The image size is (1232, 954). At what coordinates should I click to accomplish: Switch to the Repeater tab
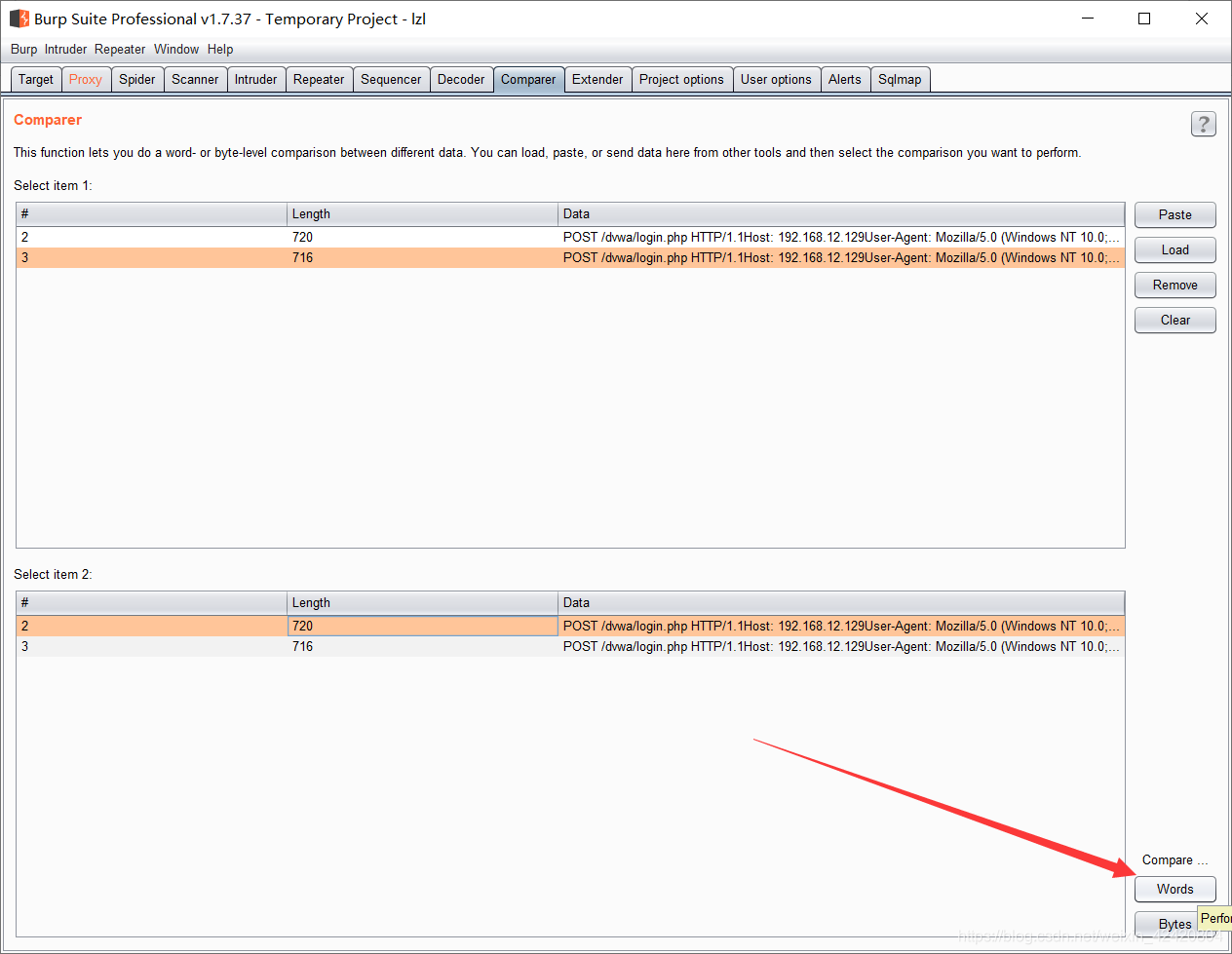pos(319,79)
